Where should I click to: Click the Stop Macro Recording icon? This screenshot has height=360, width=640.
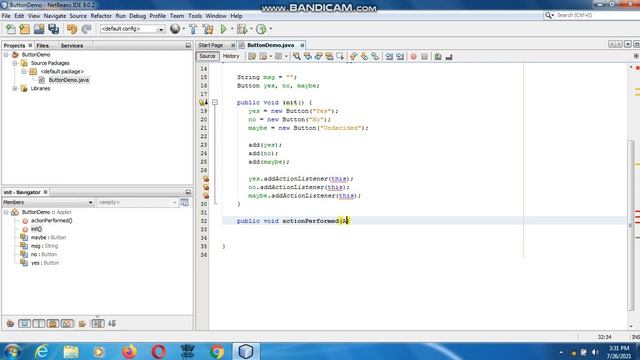tap(424, 57)
